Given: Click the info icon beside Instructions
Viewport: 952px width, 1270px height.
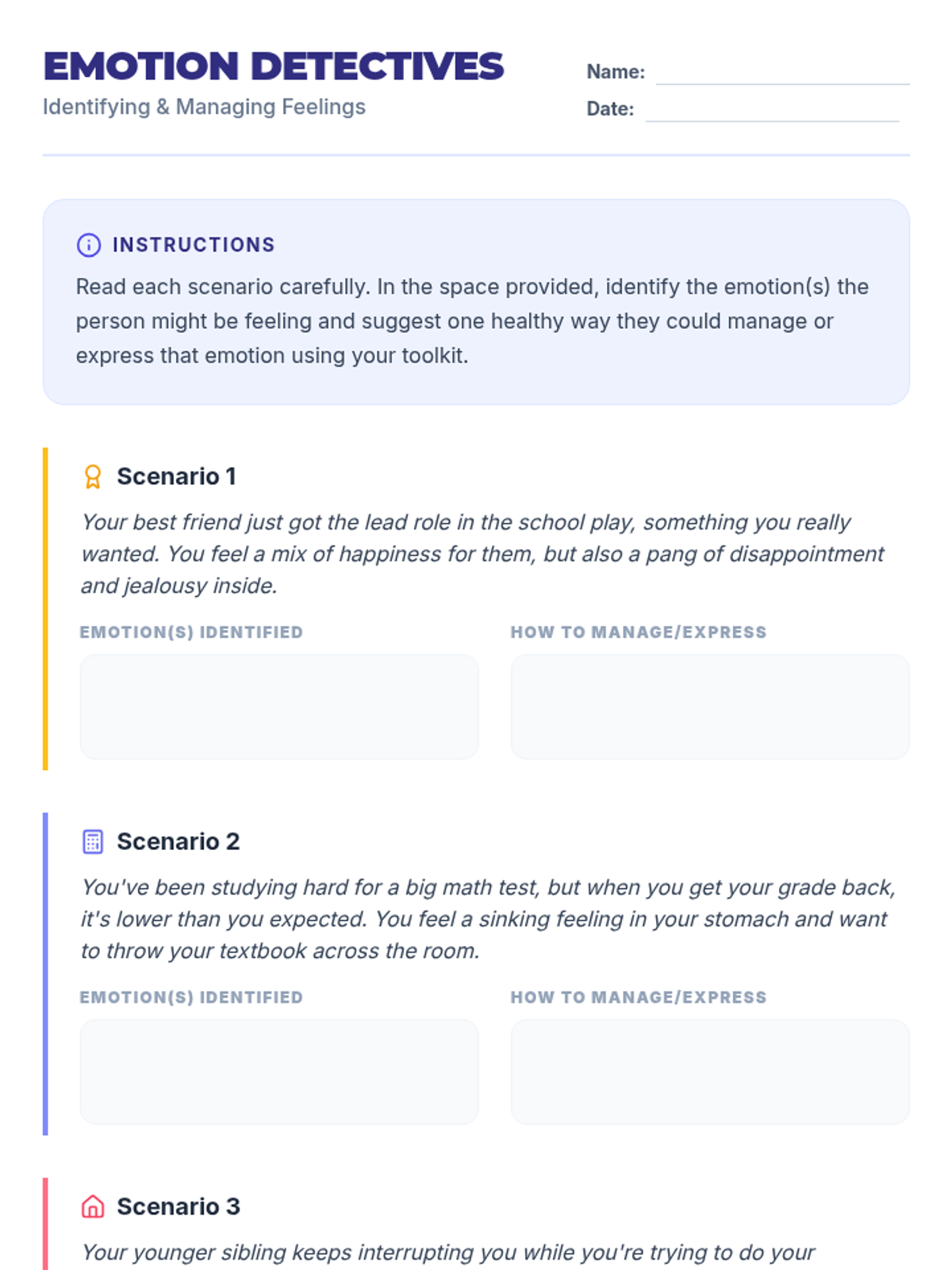Looking at the screenshot, I should tap(88, 244).
